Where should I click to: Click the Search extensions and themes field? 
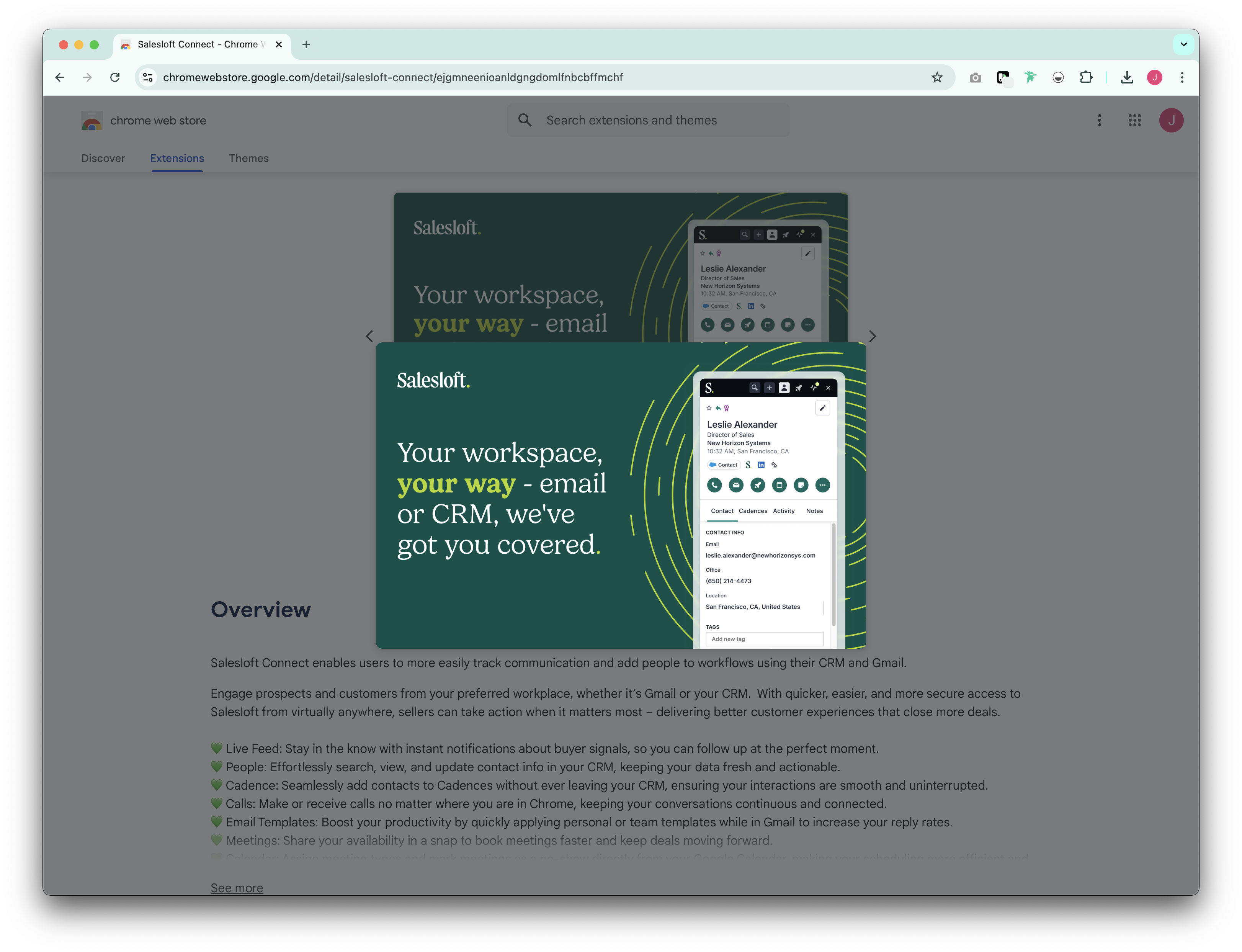(x=648, y=120)
